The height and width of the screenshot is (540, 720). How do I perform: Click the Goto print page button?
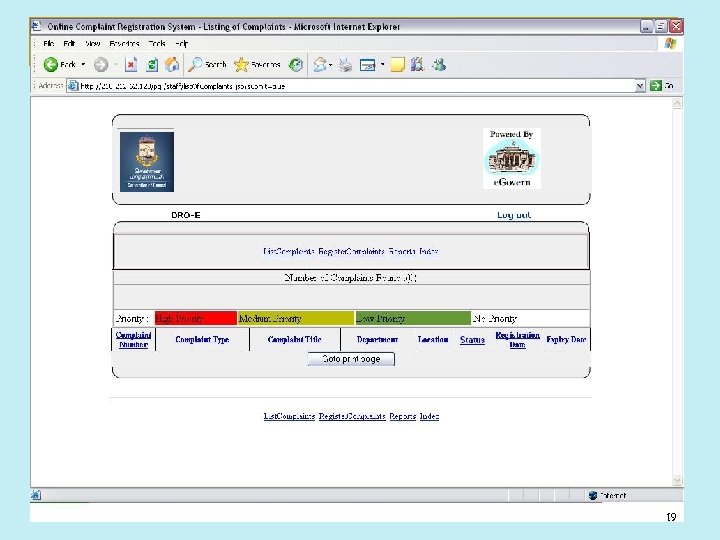[351, 359]
